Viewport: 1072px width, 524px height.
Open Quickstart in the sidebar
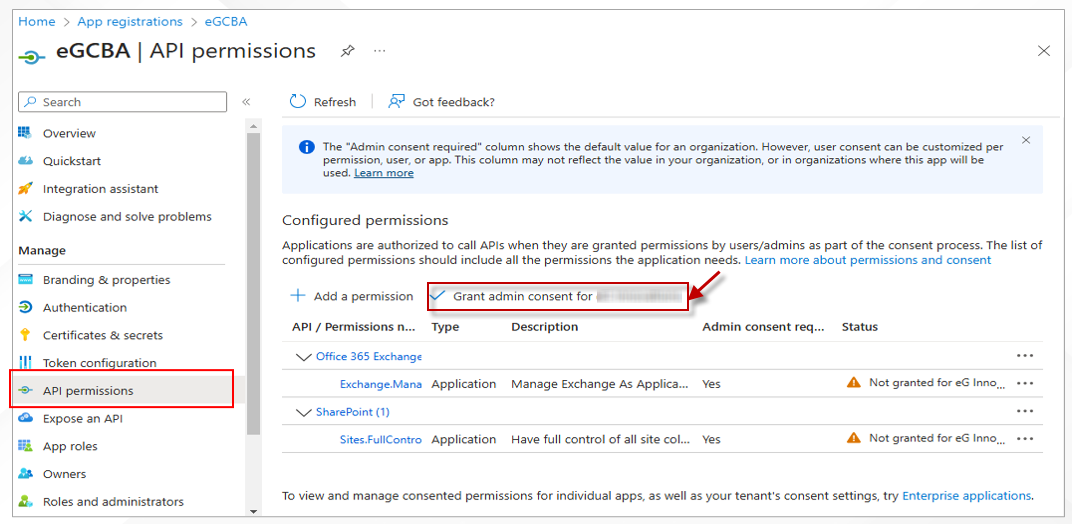72,161
